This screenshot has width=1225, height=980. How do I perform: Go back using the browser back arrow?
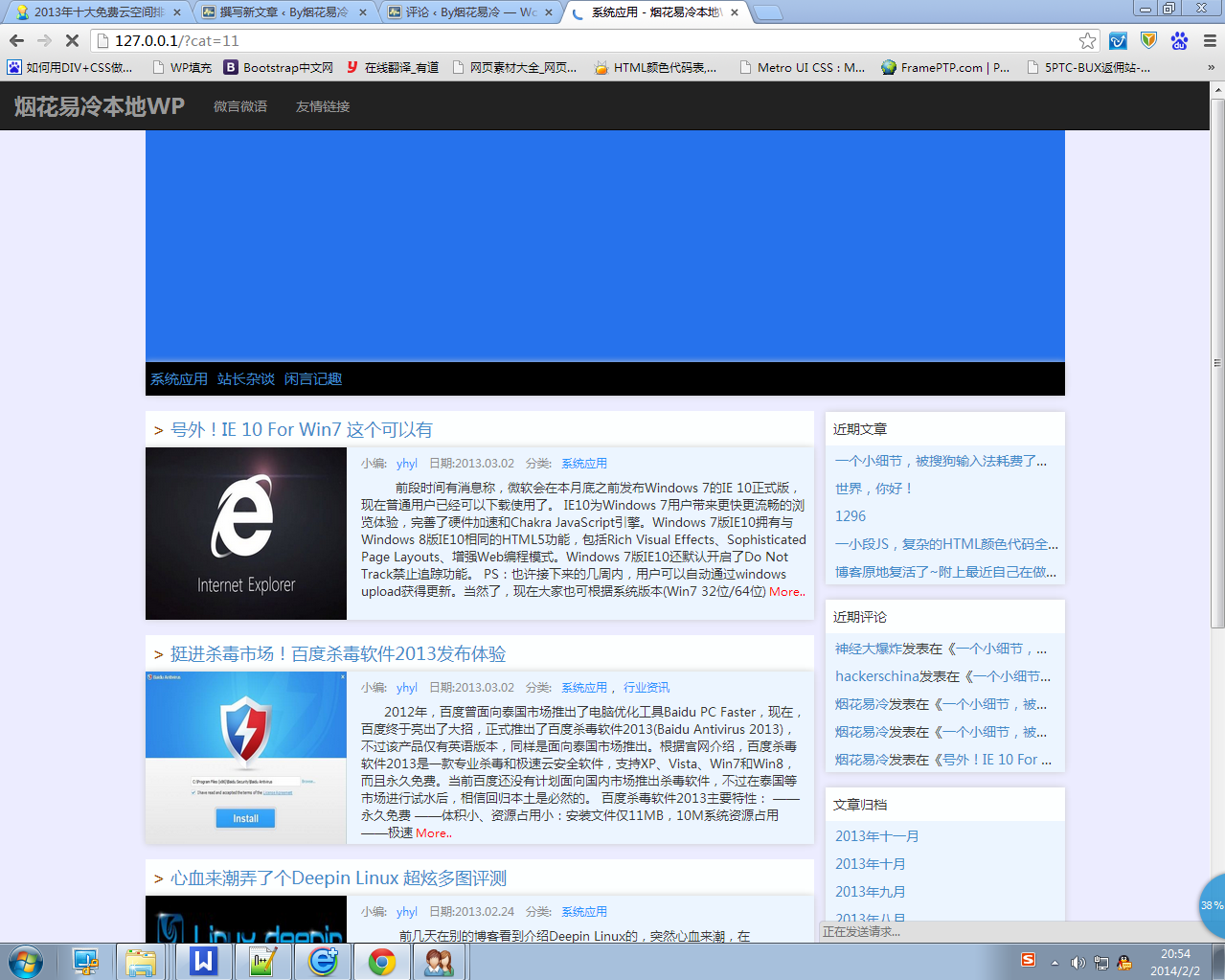16,40
